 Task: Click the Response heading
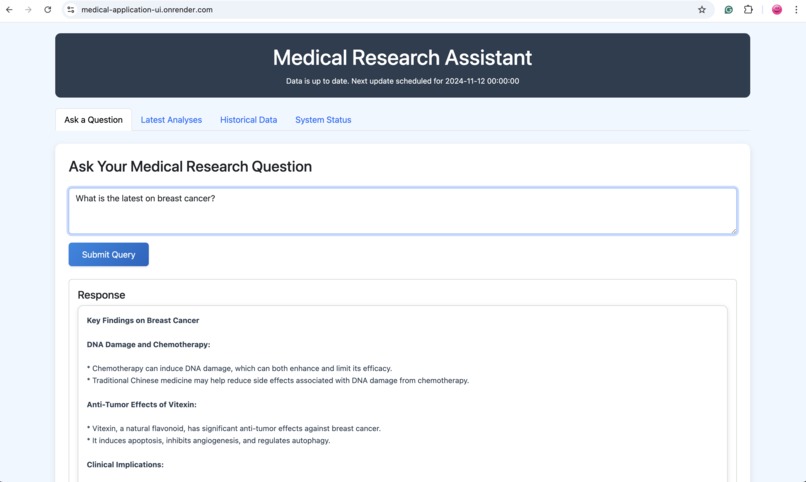coord(101,295)
